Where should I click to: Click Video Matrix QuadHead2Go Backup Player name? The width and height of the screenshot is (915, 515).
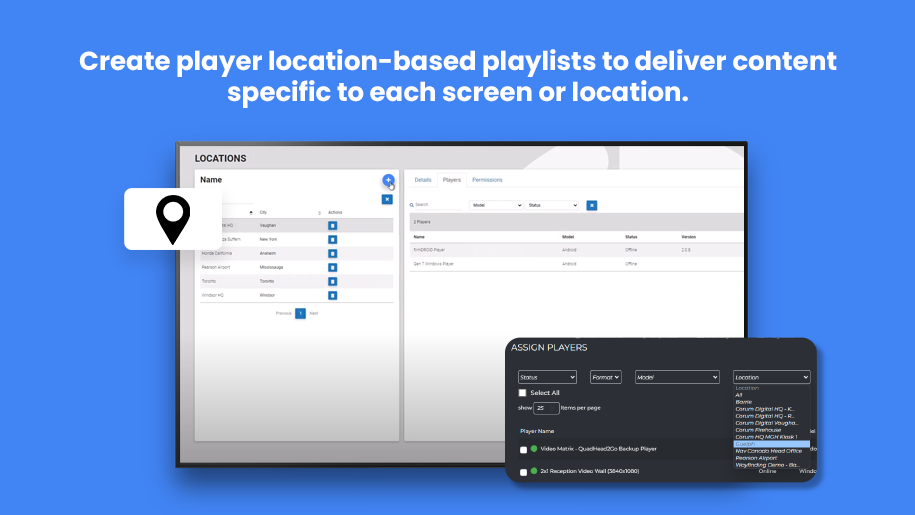click(598, 449)
